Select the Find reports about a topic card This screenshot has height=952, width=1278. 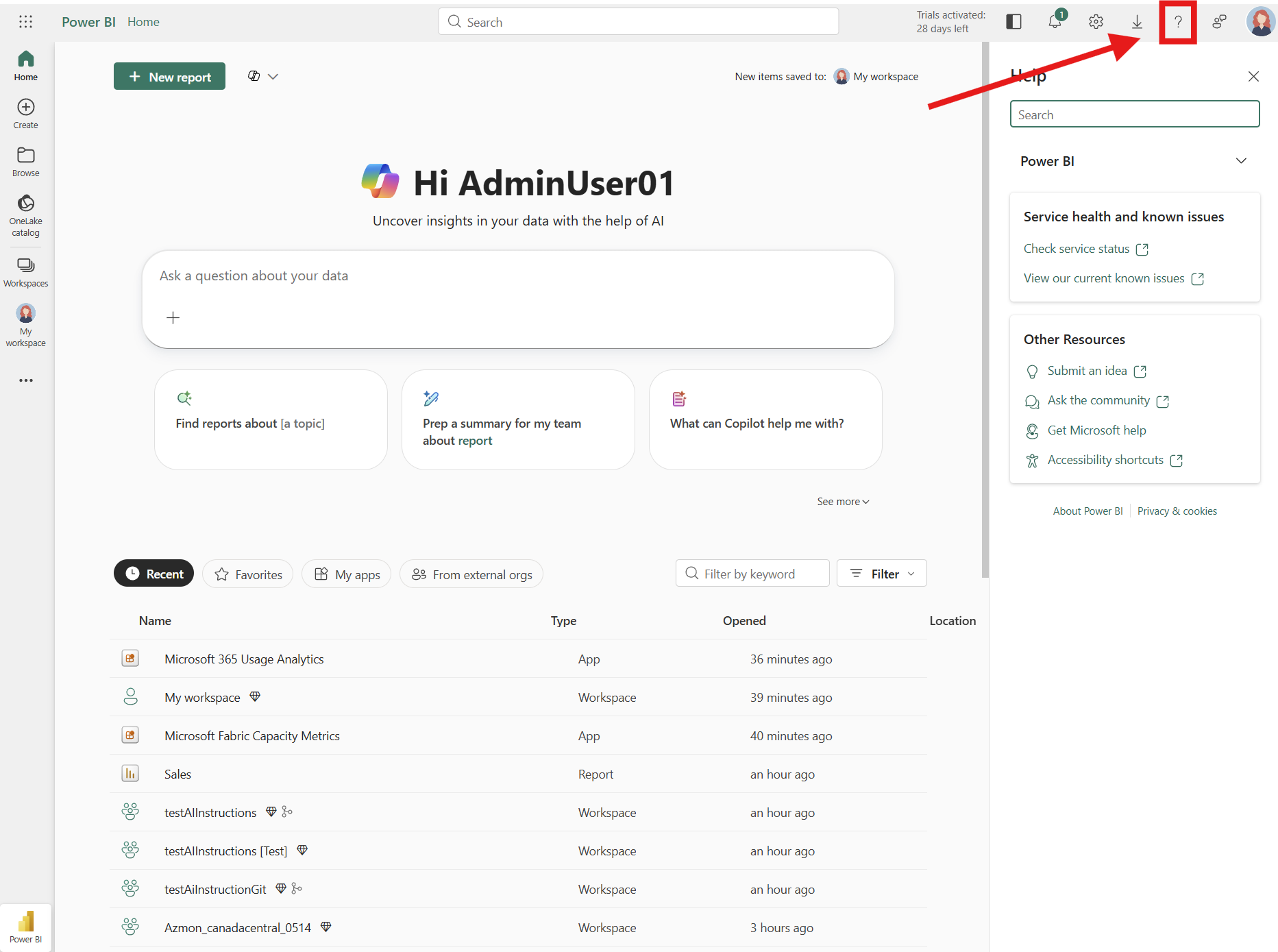tap(271, 420)
